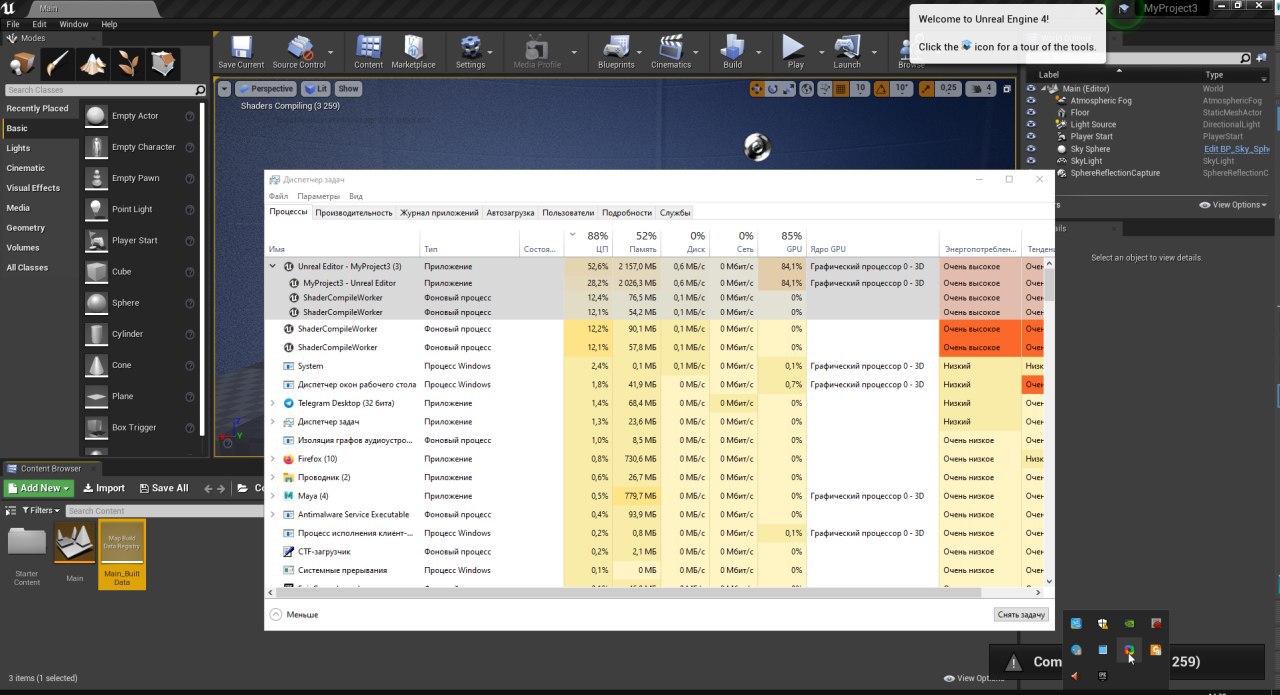Screen dimensions: 1280x695
Task: Open the Content toolbar button
Action: click(x=368, y=52)
